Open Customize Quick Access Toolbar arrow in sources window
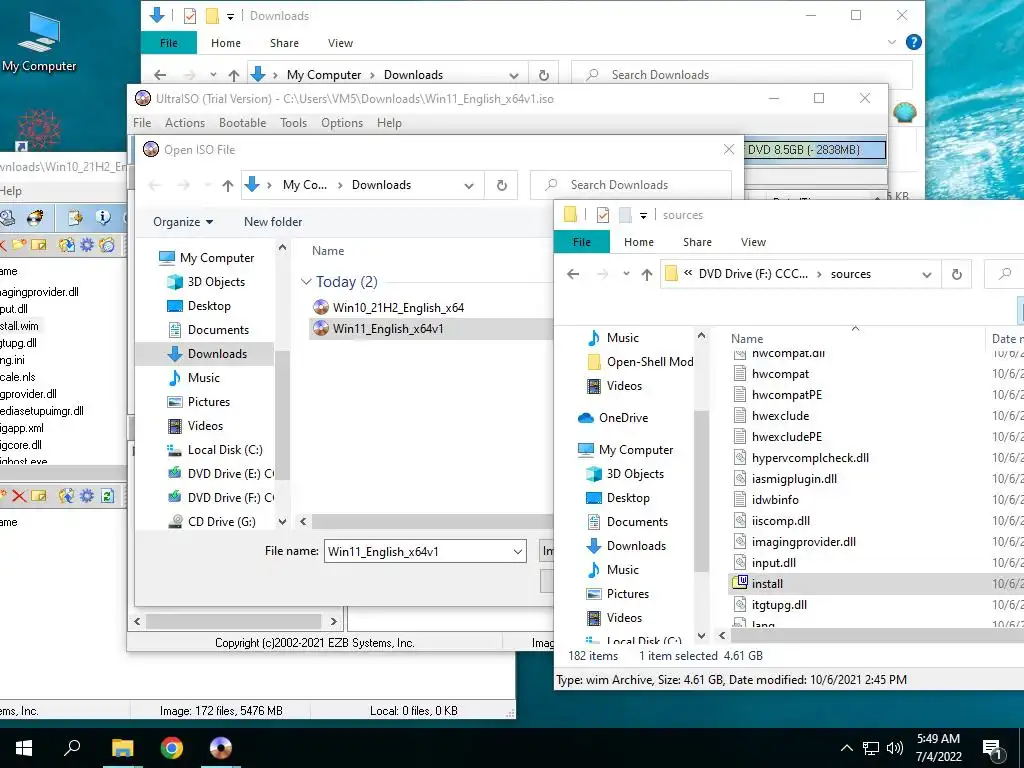Image resolution: width=1024 pixels, height=768 pixels. [x=643, y=216]
